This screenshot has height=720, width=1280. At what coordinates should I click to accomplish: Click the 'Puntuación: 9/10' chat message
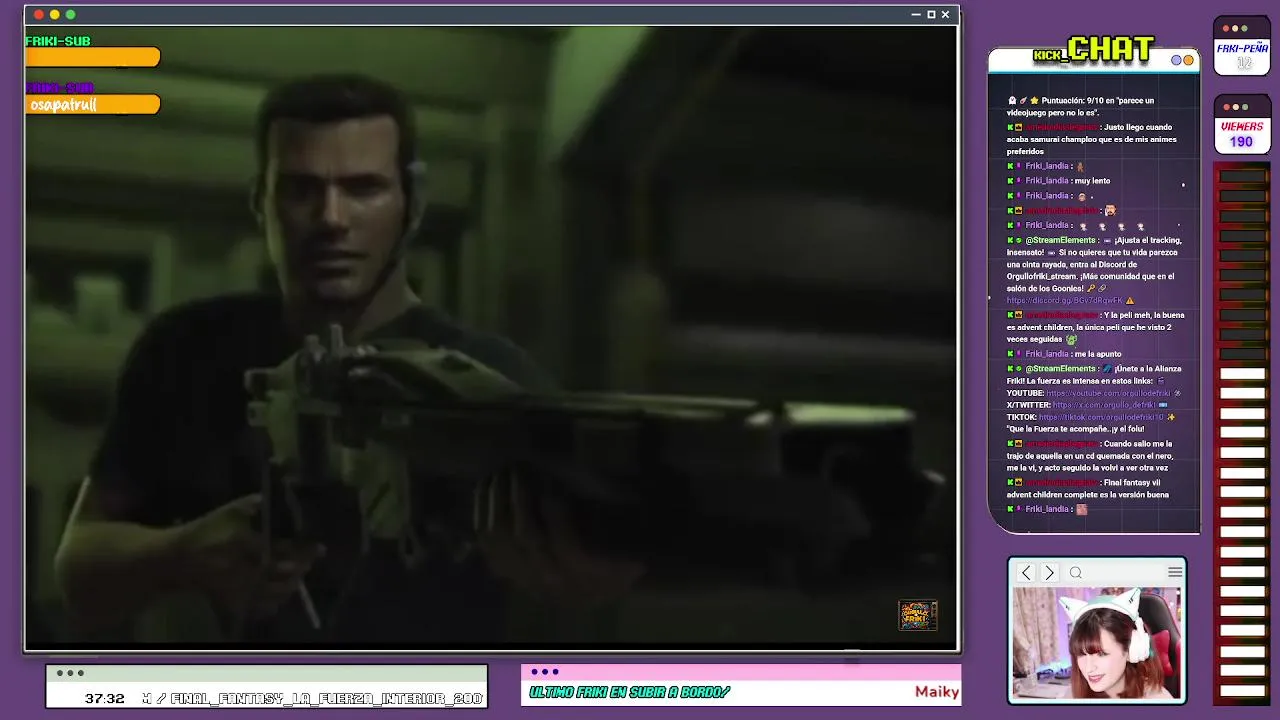coord(1080,106)
